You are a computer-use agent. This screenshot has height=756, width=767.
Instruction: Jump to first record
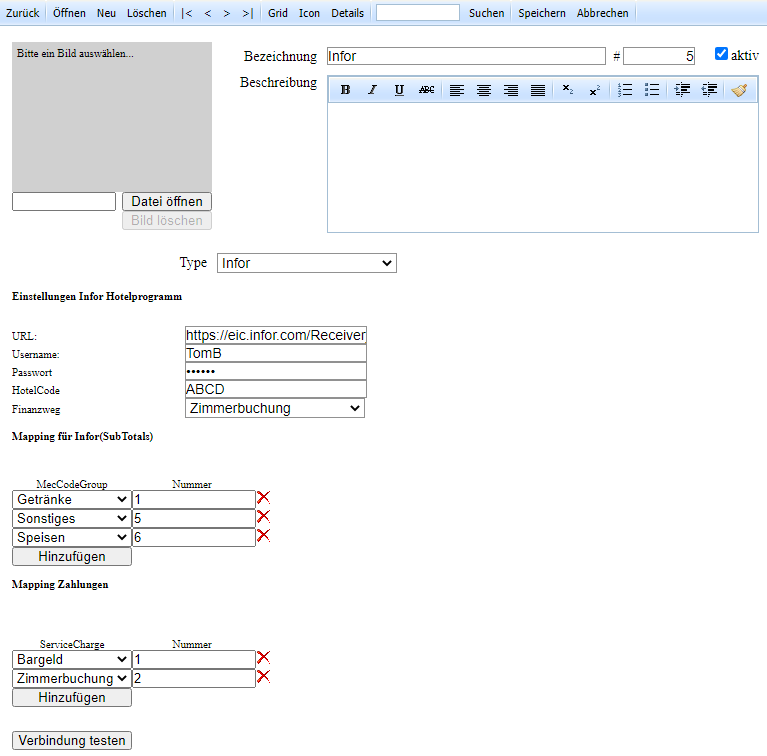pyautogui.click(x=186, y=13)
